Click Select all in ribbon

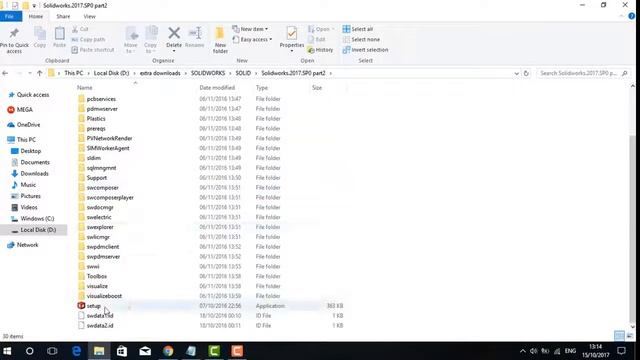click(358, 29)
